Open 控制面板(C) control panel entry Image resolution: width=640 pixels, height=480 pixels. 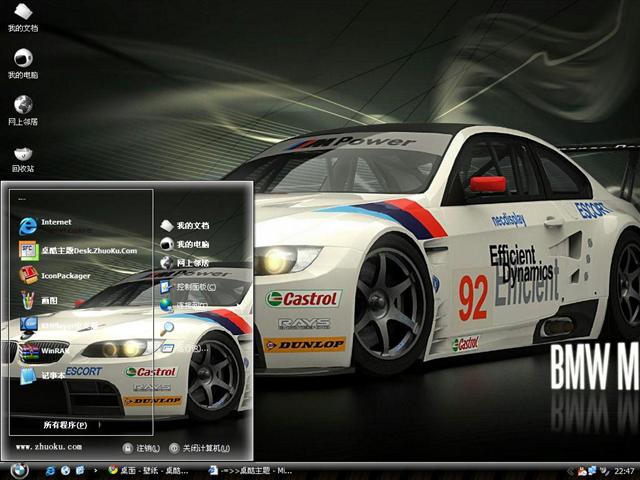tap(194, 286)
